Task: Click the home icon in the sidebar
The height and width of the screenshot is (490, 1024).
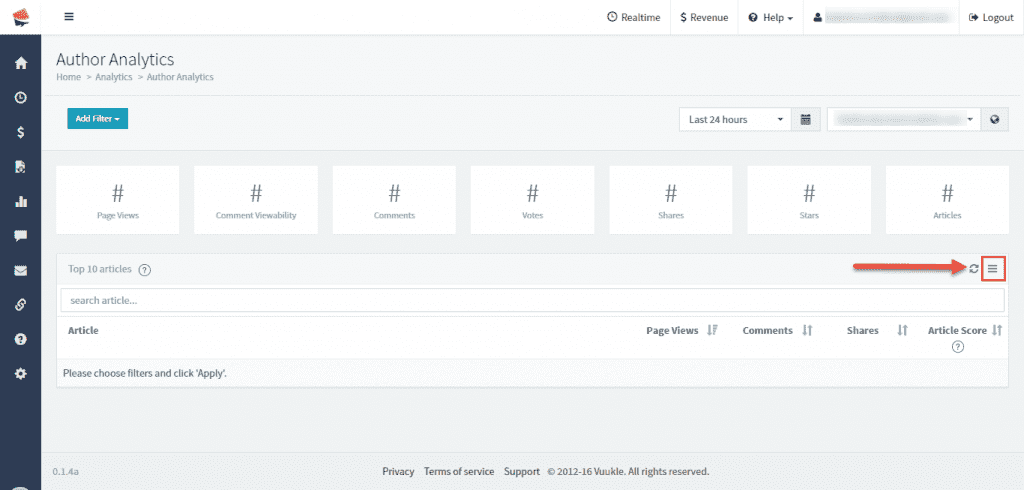Action: click(20, 64)
